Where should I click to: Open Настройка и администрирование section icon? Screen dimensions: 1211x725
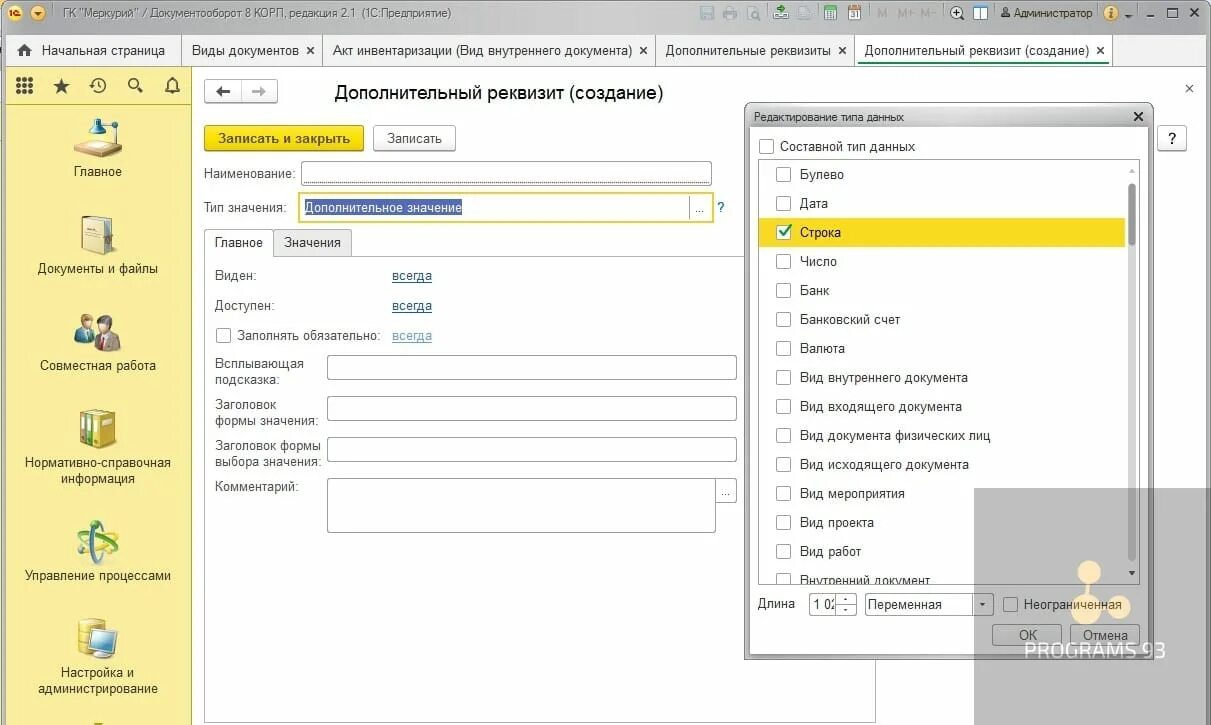(x=98, y=639)
